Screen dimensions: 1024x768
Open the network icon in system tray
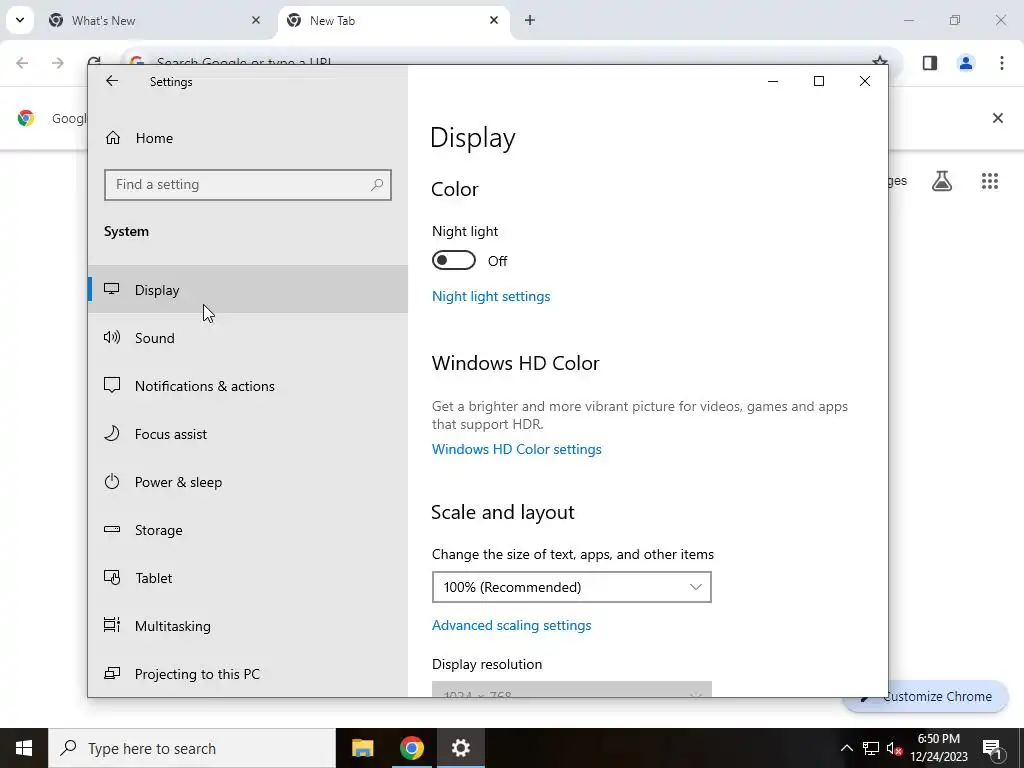871,748
